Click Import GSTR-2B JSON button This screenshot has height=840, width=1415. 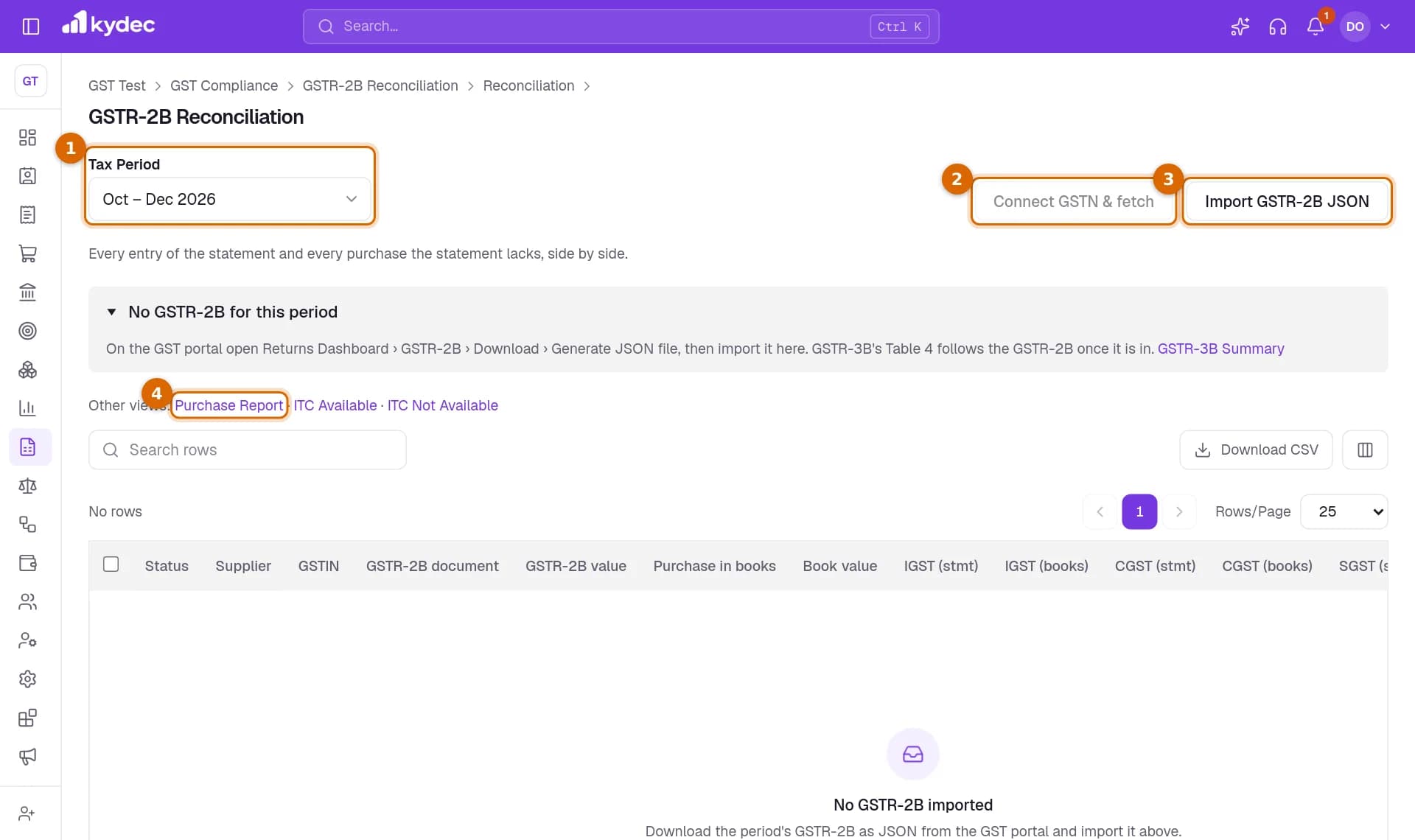1287,201
